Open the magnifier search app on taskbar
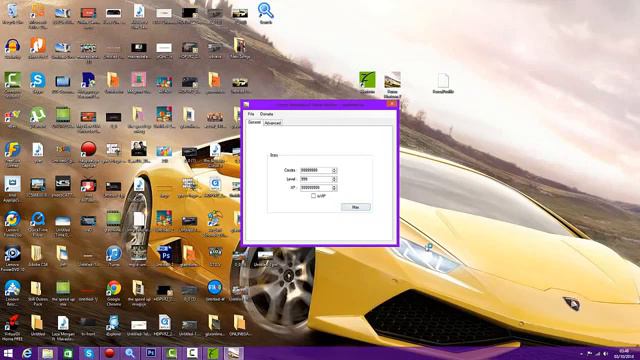The height and width of the screenshot is (360, 640). coord(130,353)
